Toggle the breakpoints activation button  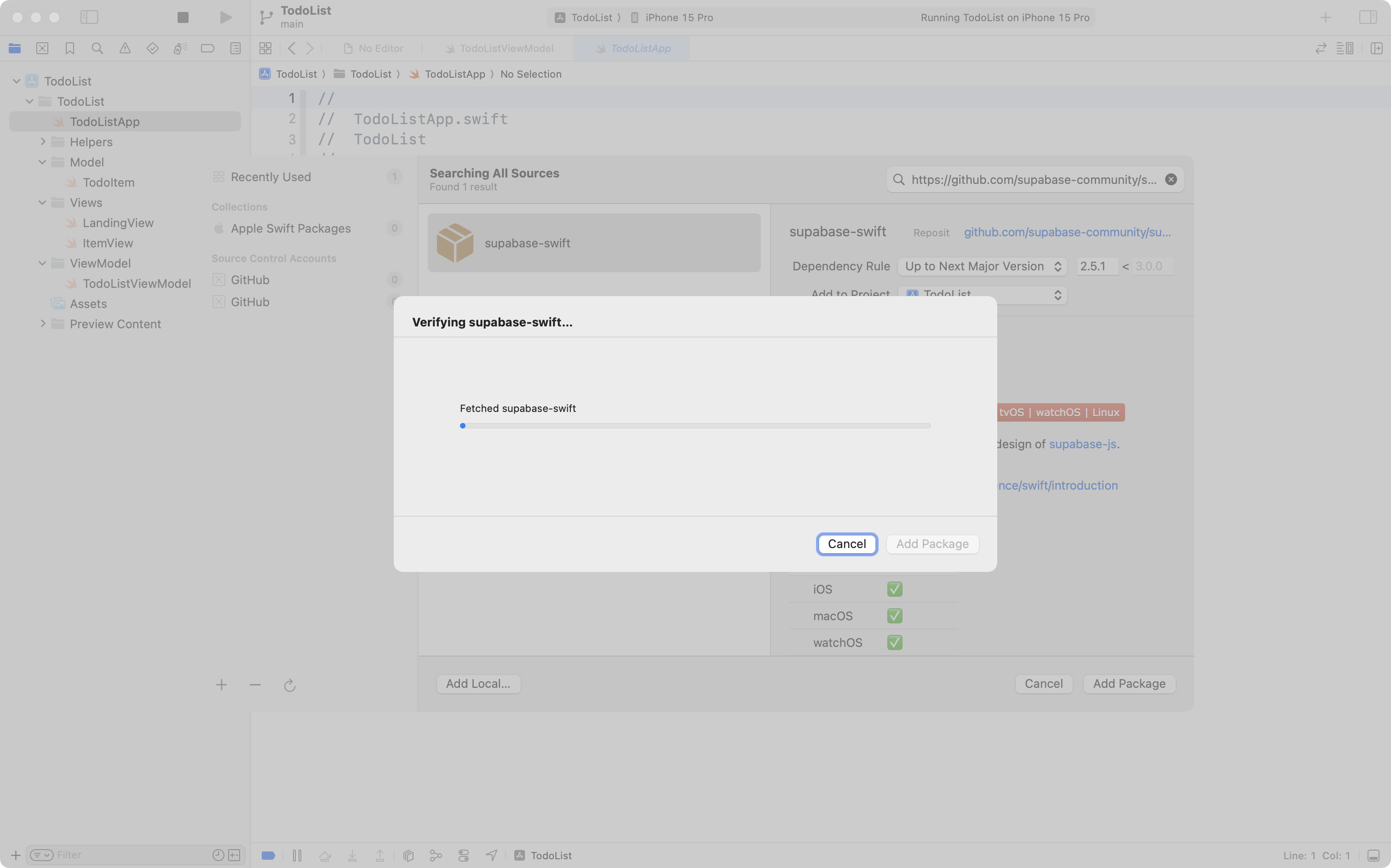[x=268, y=856]
